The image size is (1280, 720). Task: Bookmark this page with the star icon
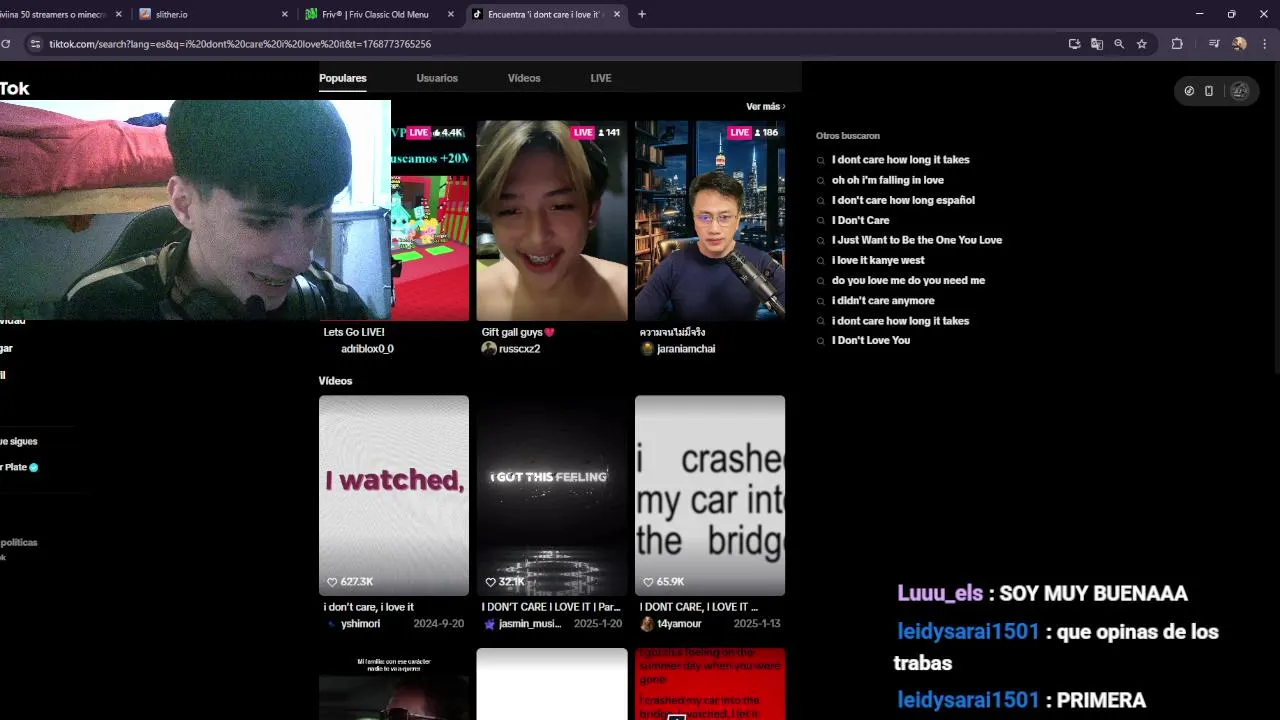1142,44
